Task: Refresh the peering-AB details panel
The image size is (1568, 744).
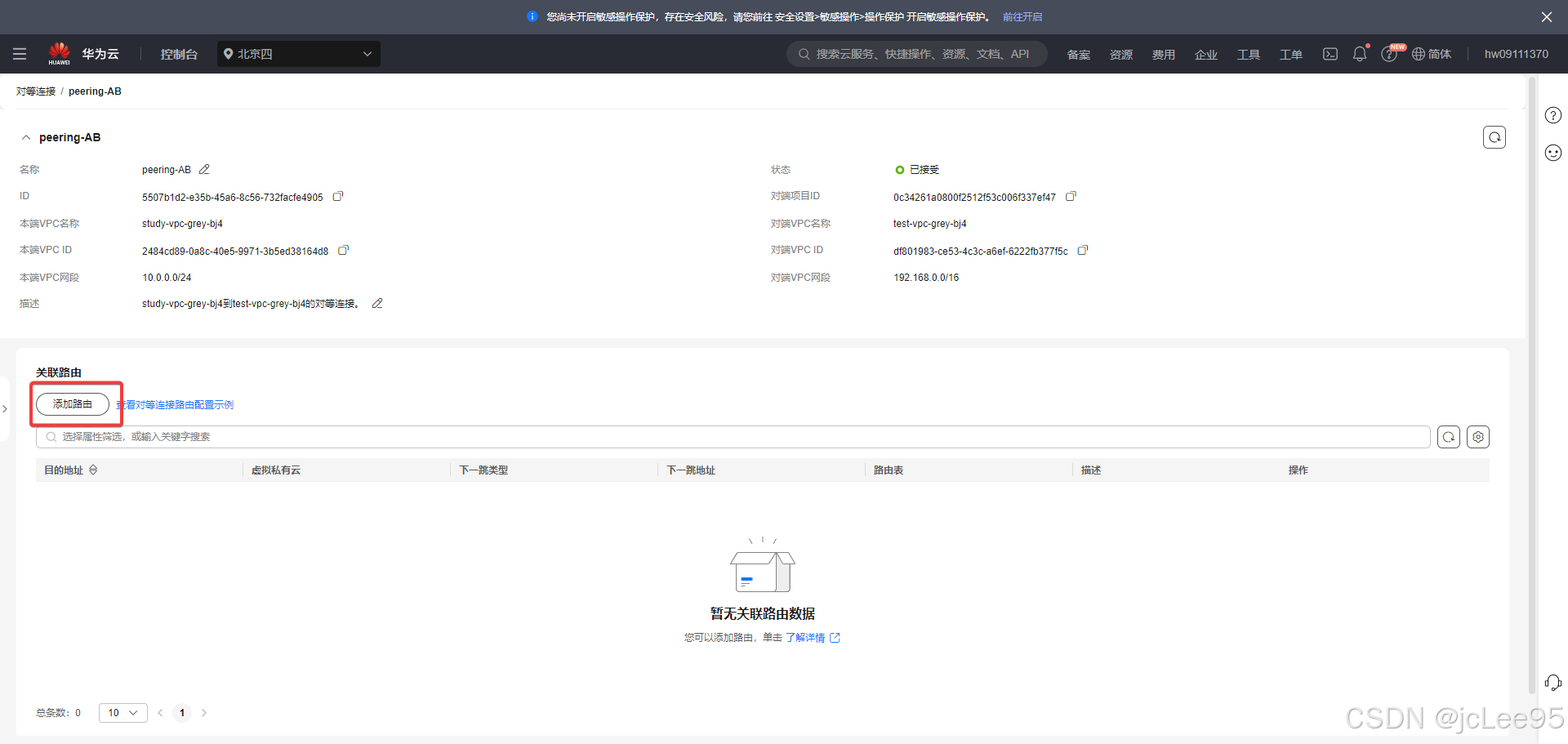Action: [x=1494, y=137]
